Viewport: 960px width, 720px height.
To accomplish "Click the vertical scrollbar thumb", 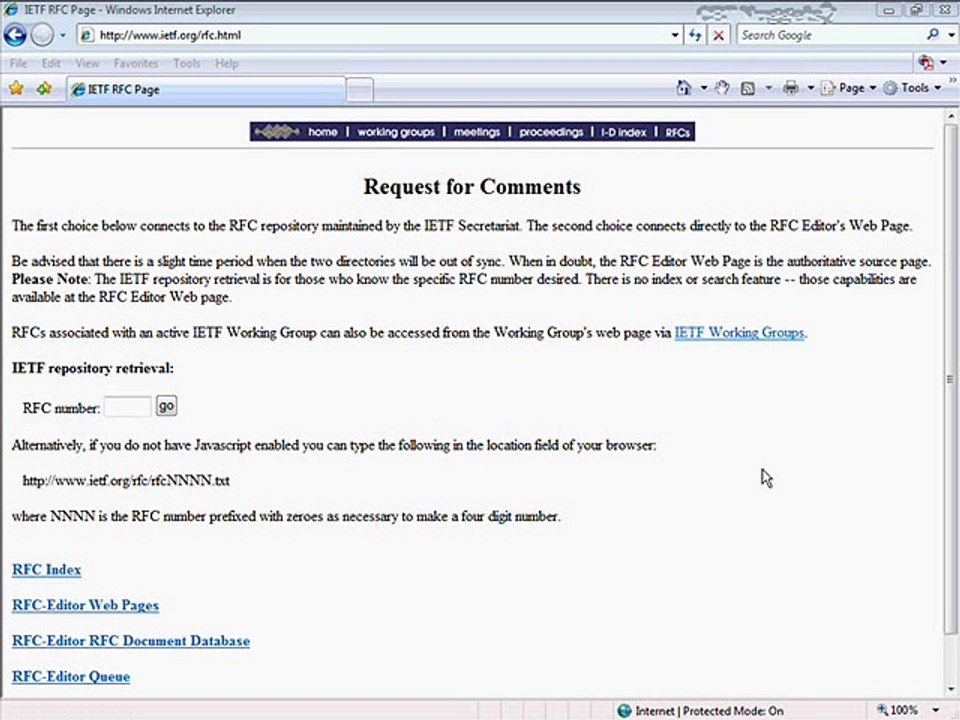I will click(x=950, y=379).
